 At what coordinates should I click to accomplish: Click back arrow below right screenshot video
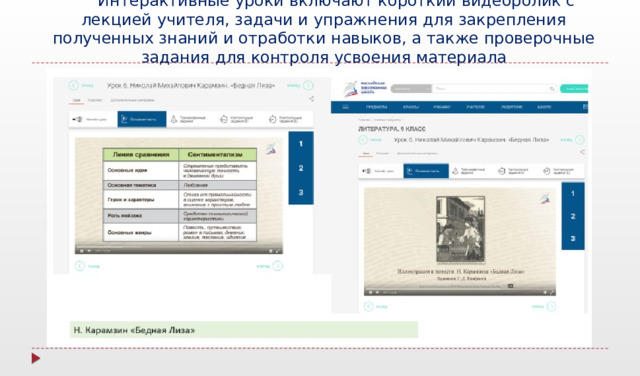(368, 307)
